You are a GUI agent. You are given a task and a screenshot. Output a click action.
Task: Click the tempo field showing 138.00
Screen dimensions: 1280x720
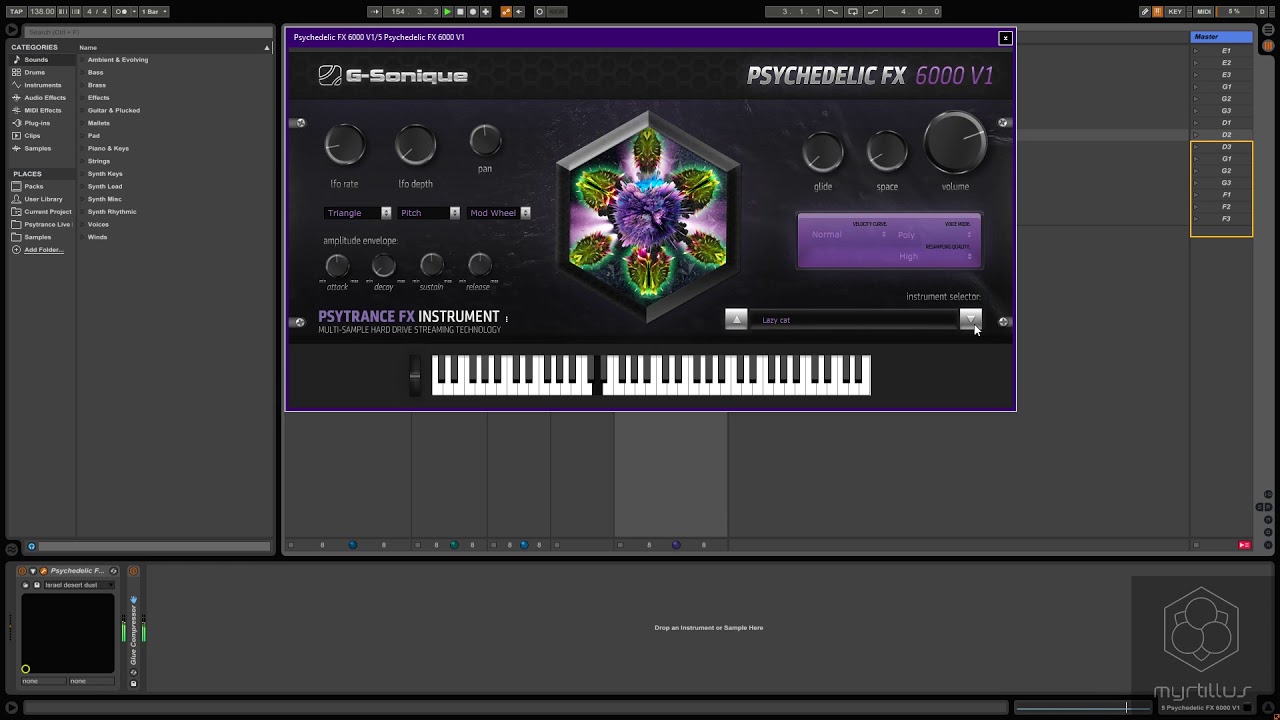tap(42, 12)
